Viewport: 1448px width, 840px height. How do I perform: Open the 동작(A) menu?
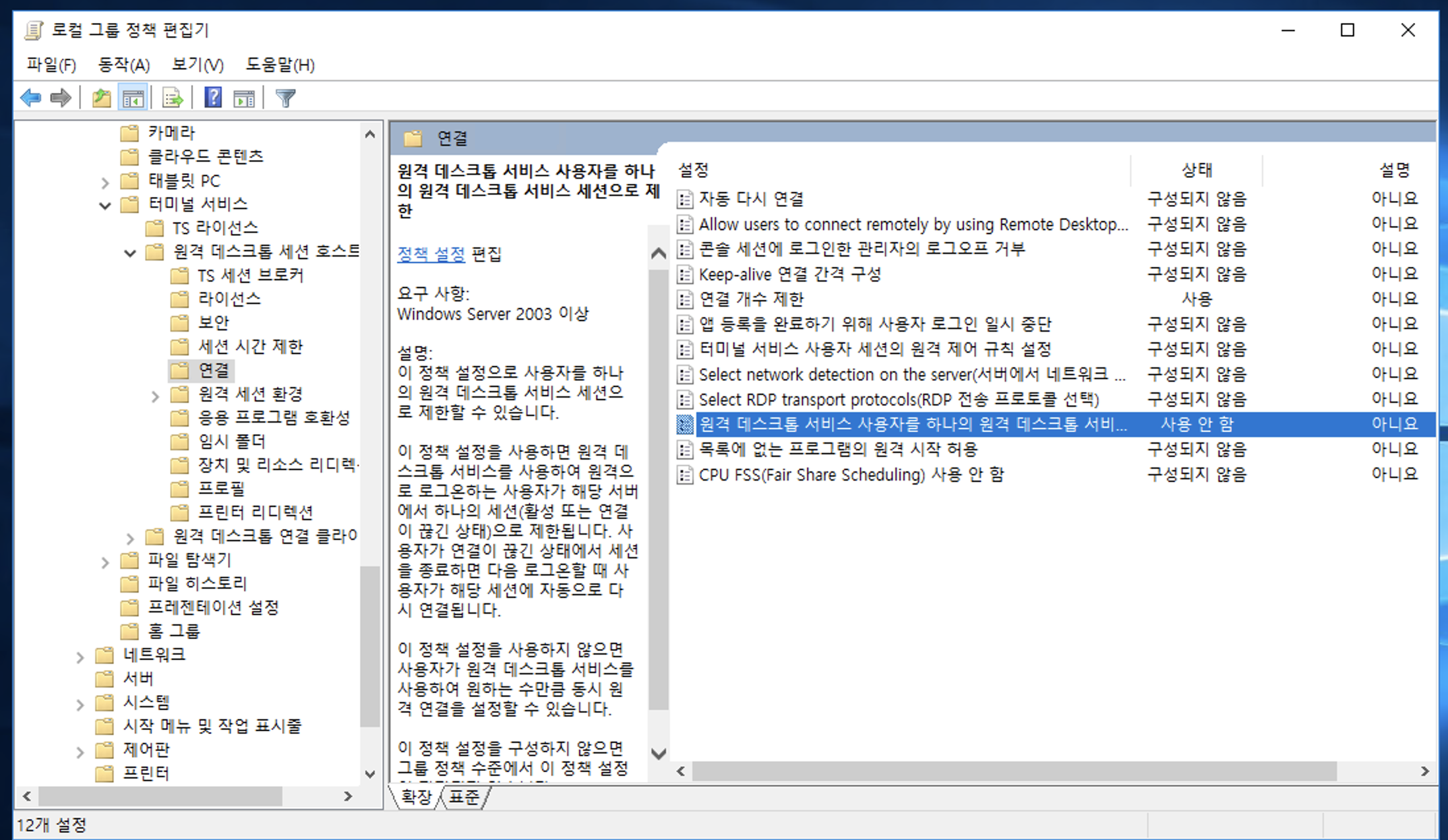(x=123, y=65)
